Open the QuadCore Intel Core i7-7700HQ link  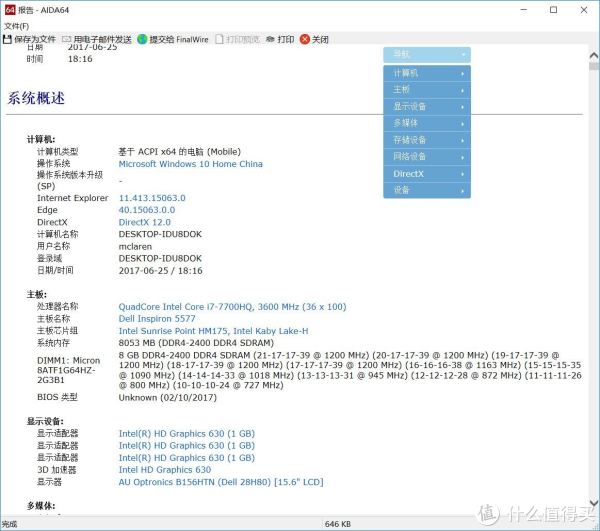coord(232,307)
